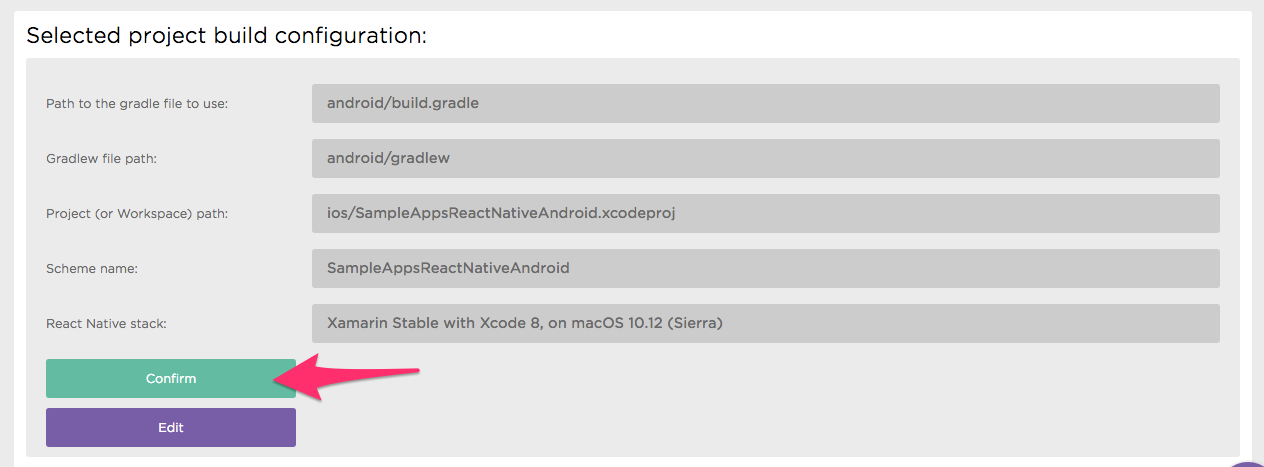
Task: Focus the gradle file path input
Action: coord(765,103)
